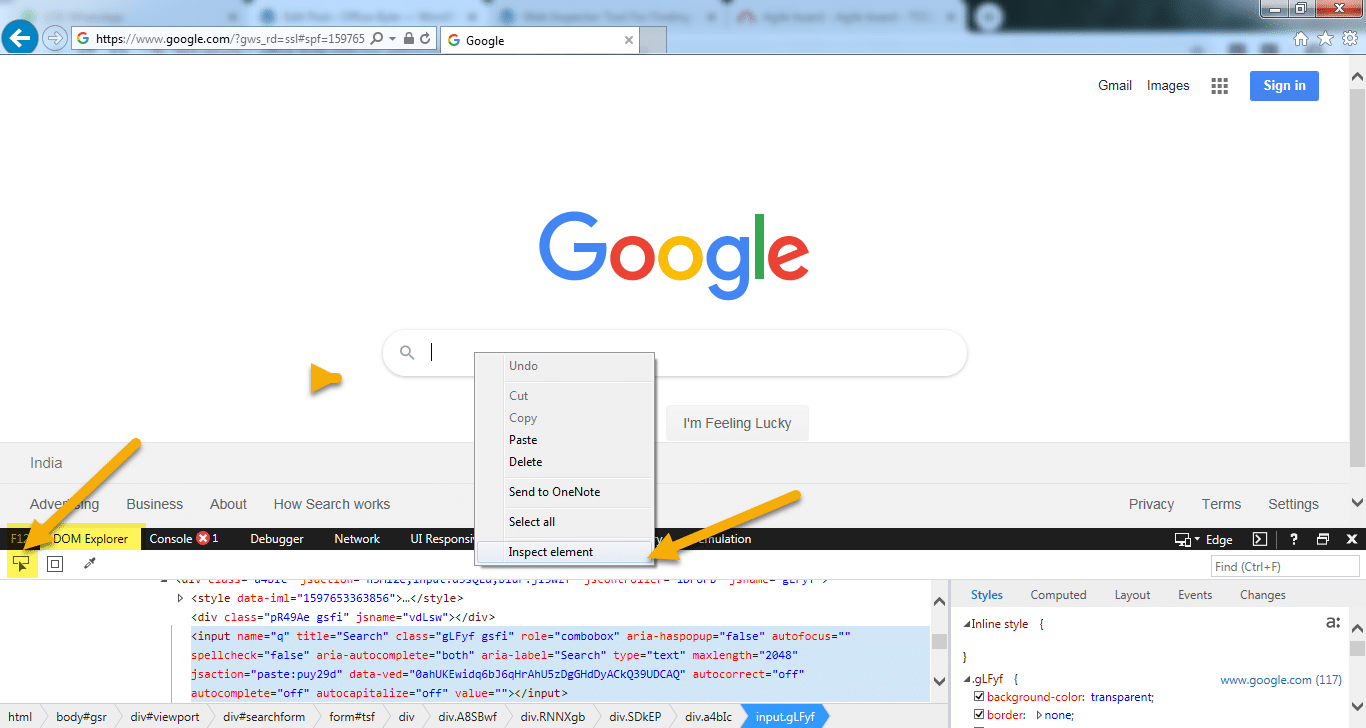This screenshot has width=1366, height=728.
Task: Open the Gmail link
Action: tap(1115, 86)
